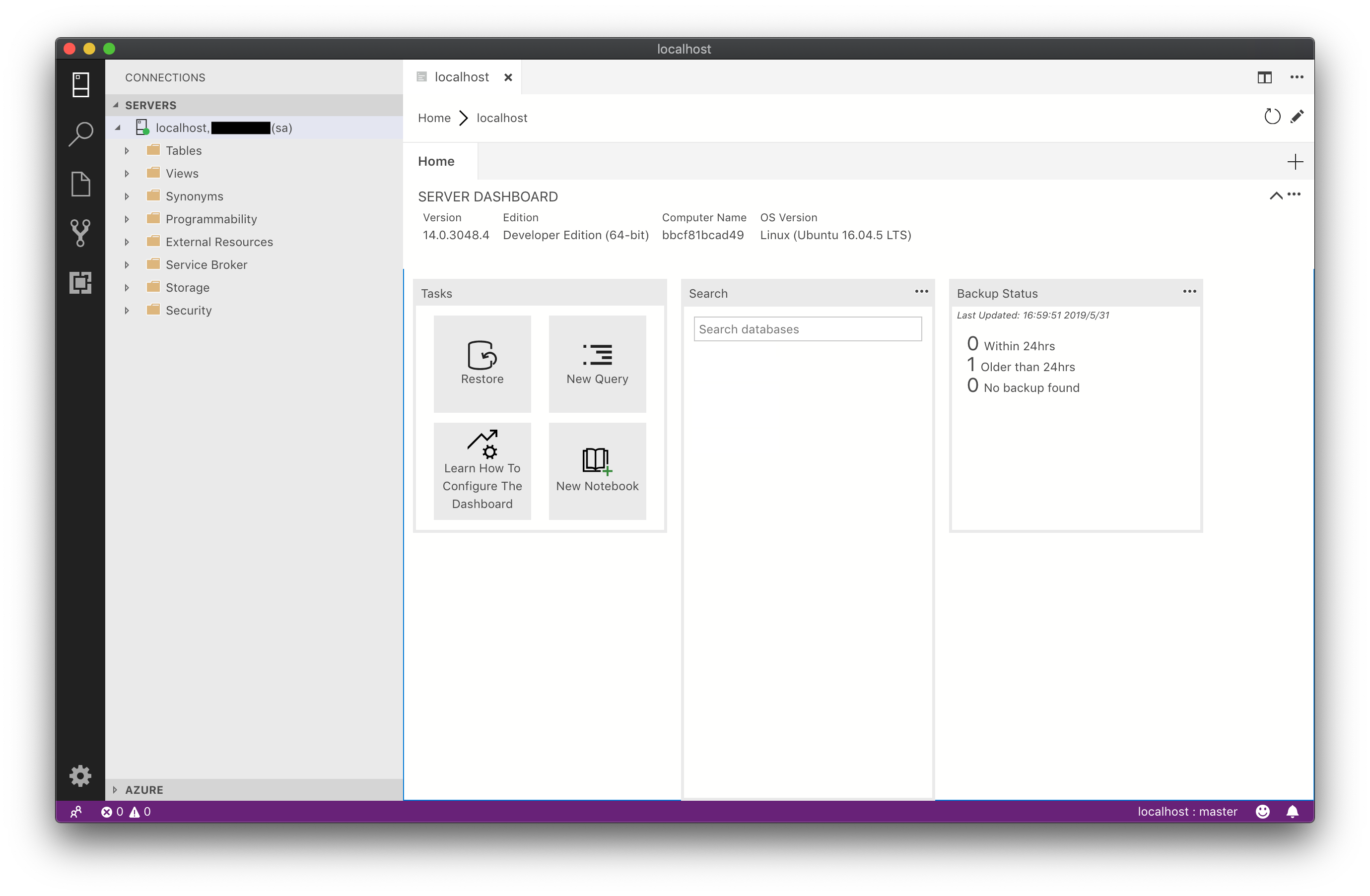Select the localhost (sa) server entry
This screenshot has width=1370, height=896.
[x=254, y=128]
